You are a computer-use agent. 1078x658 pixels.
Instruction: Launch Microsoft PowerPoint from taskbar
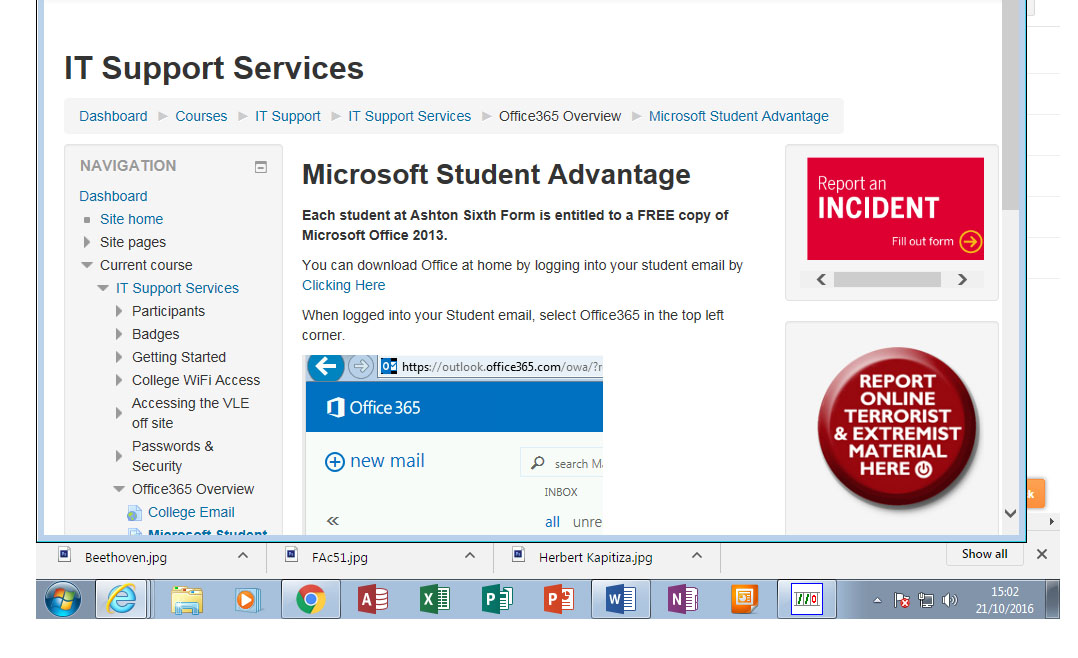pyautogui.click(x=559, y=600)
